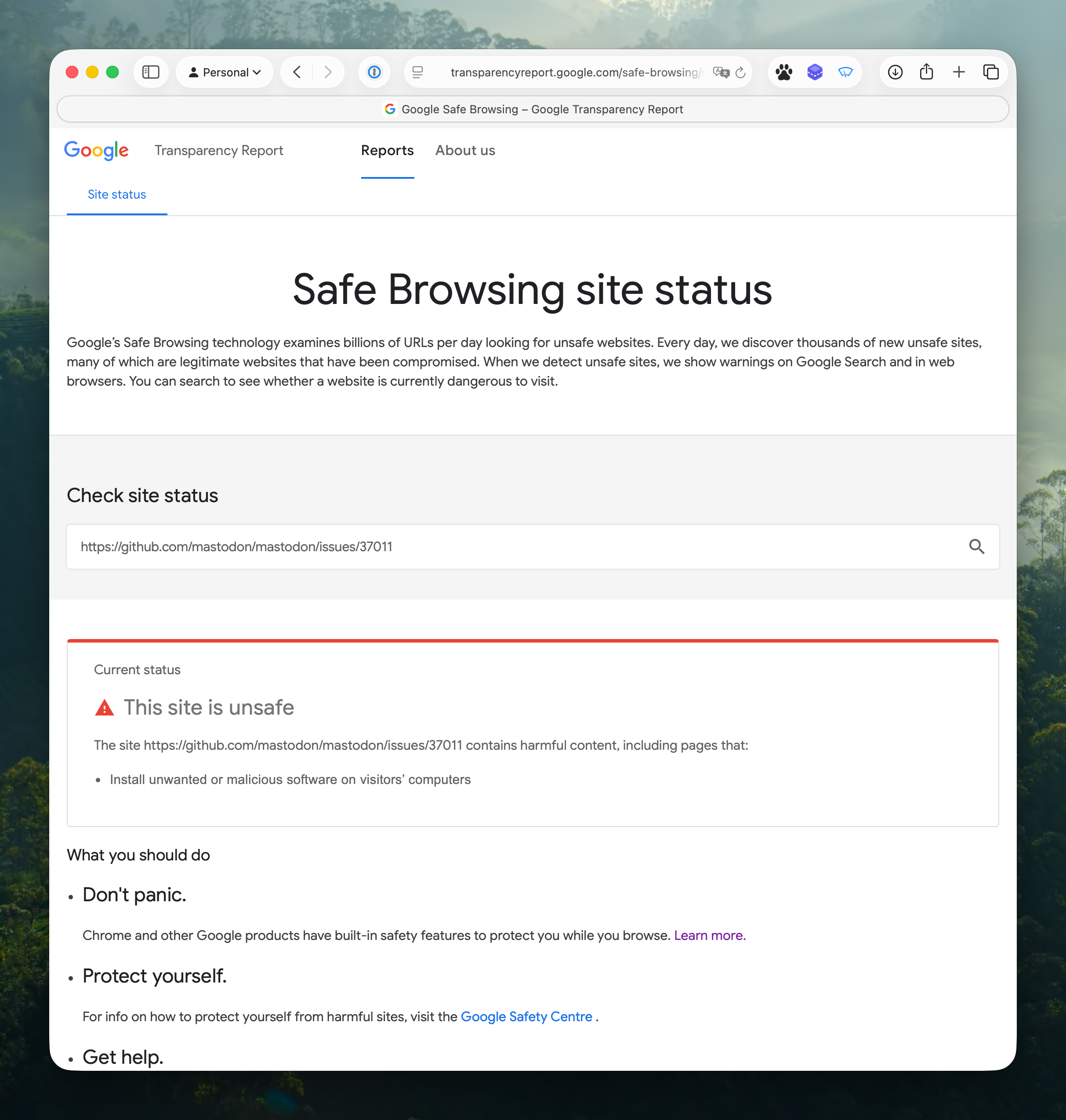Toggle the Safari sidebar
This screenshot has width=1066, height=1120.
(151, 72)
